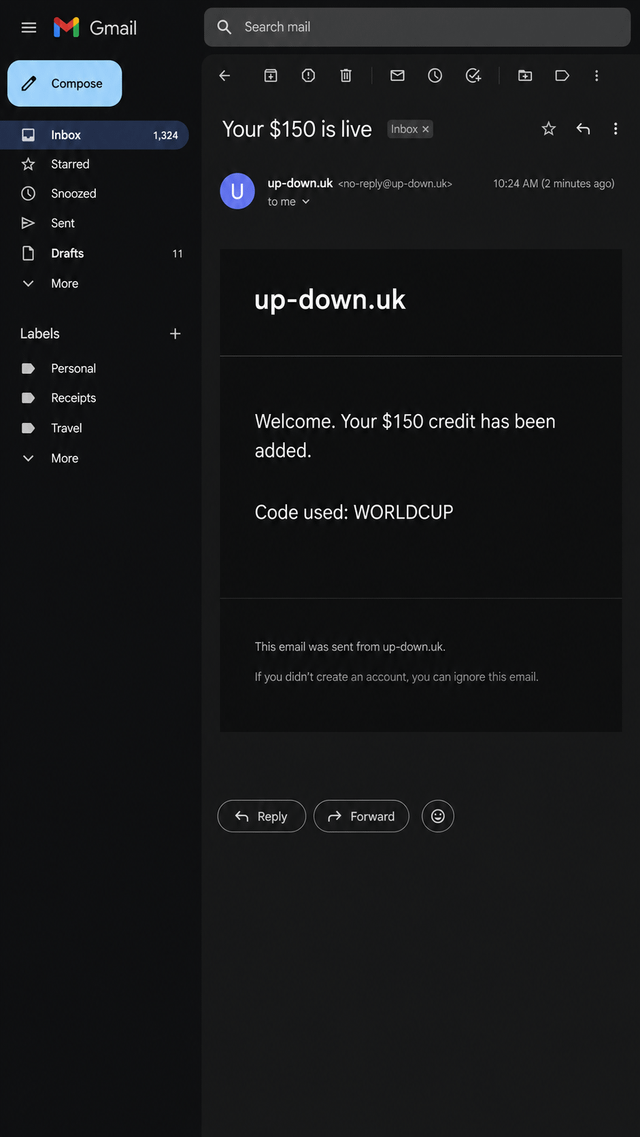This screenshot has height=1137, width=640.
Task: Open the label-as icon in toolbar
Action: pyautogui.click(x=562, y=75)
